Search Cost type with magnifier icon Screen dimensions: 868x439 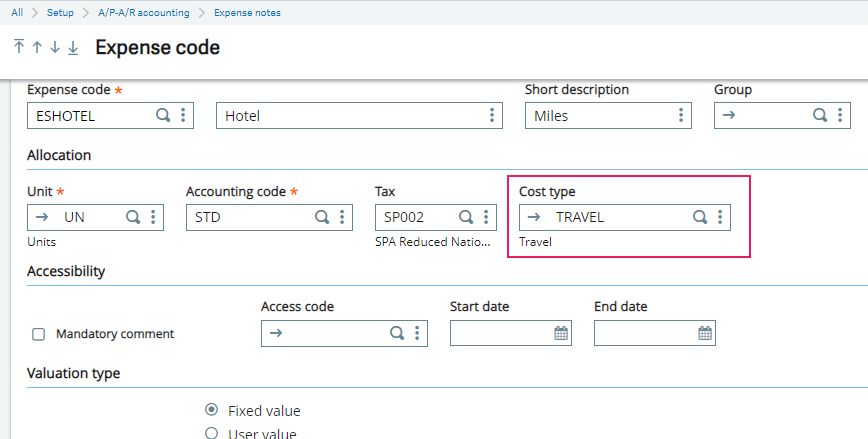click(700, 217)
